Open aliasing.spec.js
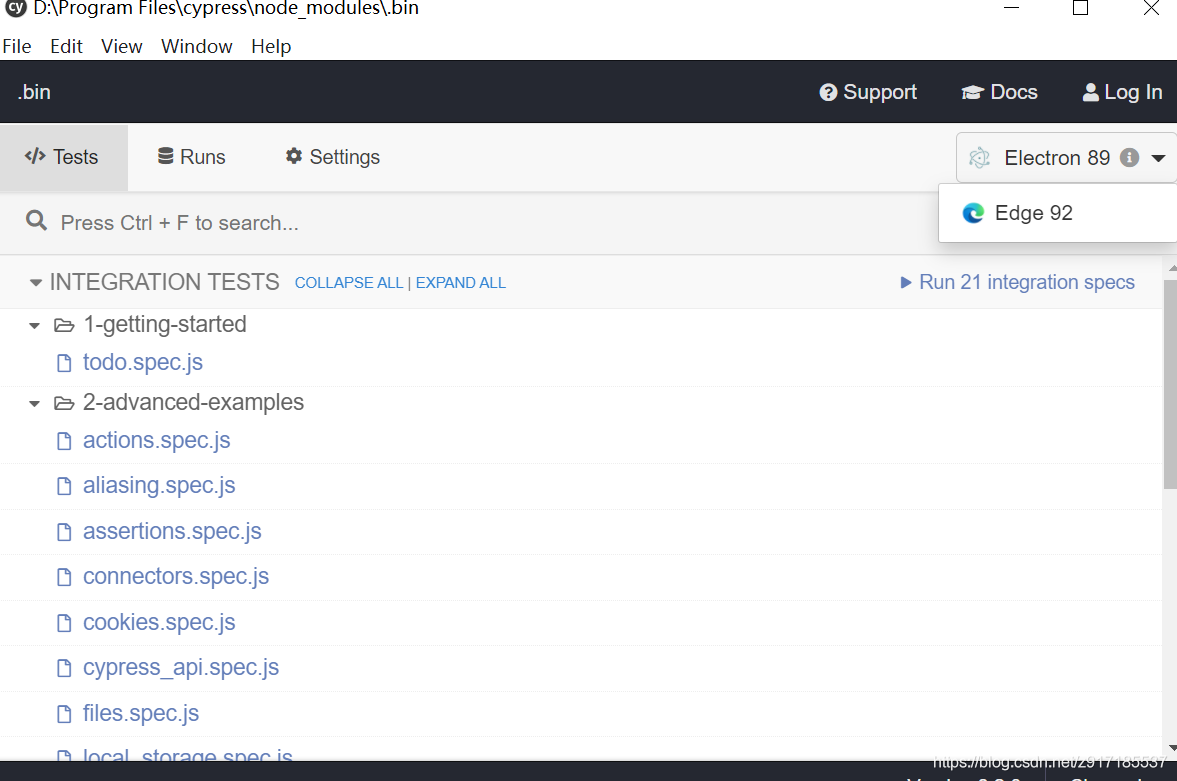Screen dimensions: 1177x781 pyautogui.click(x=159, y=486)
